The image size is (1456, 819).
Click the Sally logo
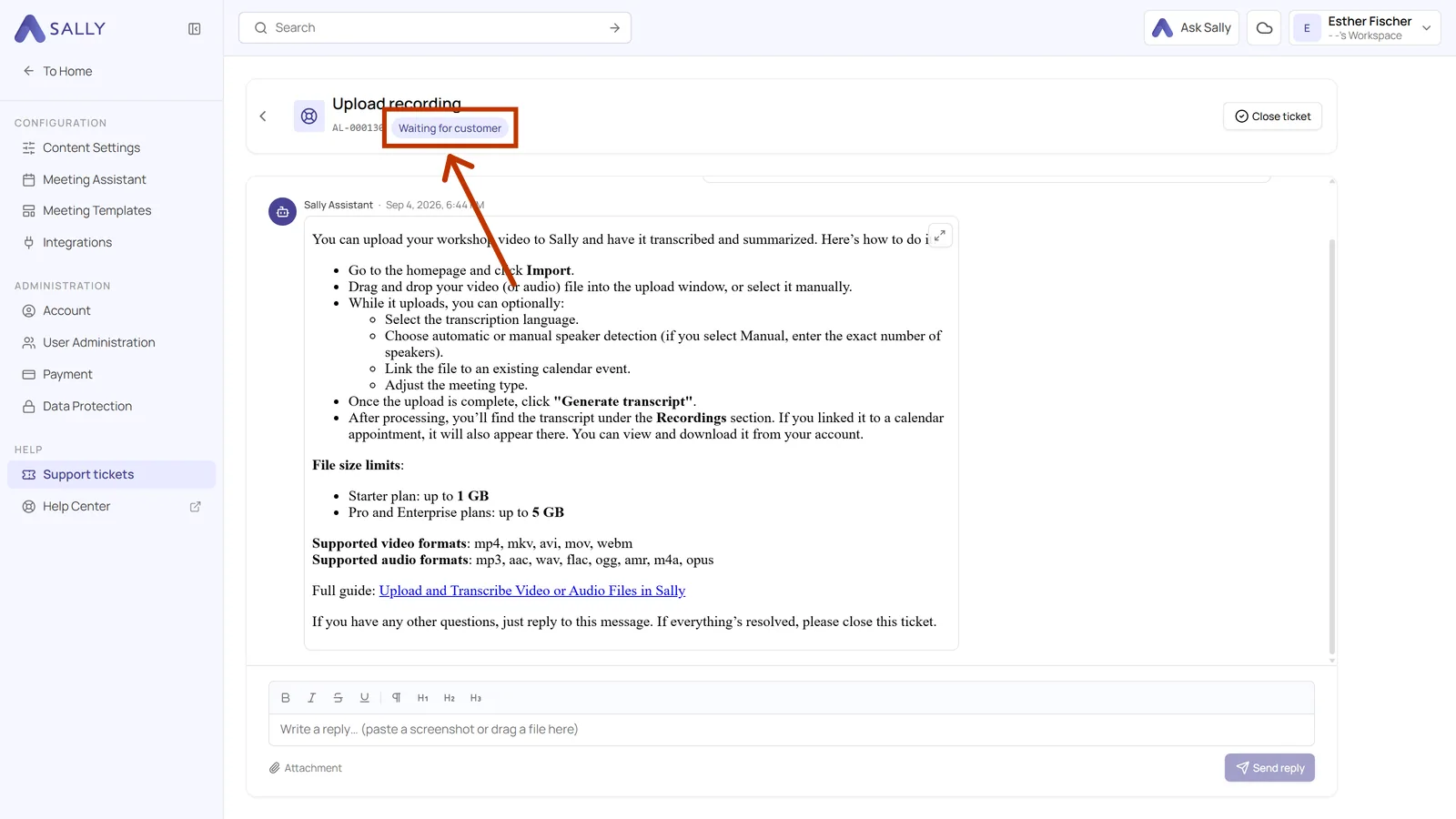click(60, 28)
